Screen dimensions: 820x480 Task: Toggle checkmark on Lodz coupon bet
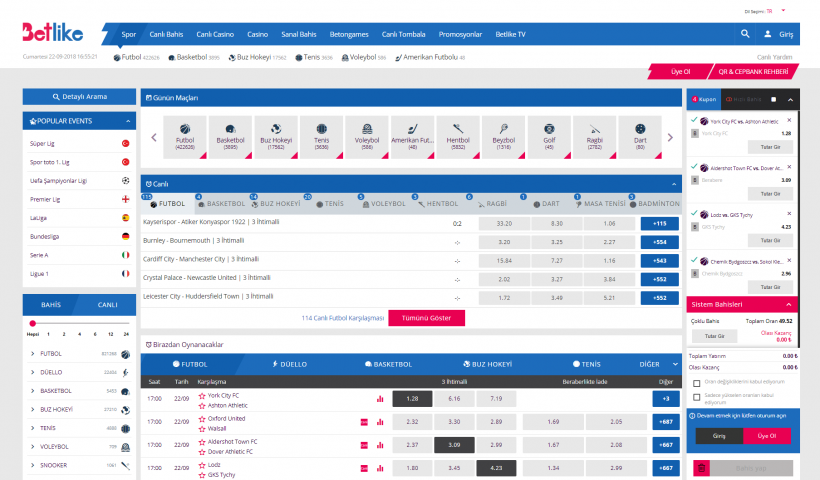pyautogui.click(x=694, y=213)
